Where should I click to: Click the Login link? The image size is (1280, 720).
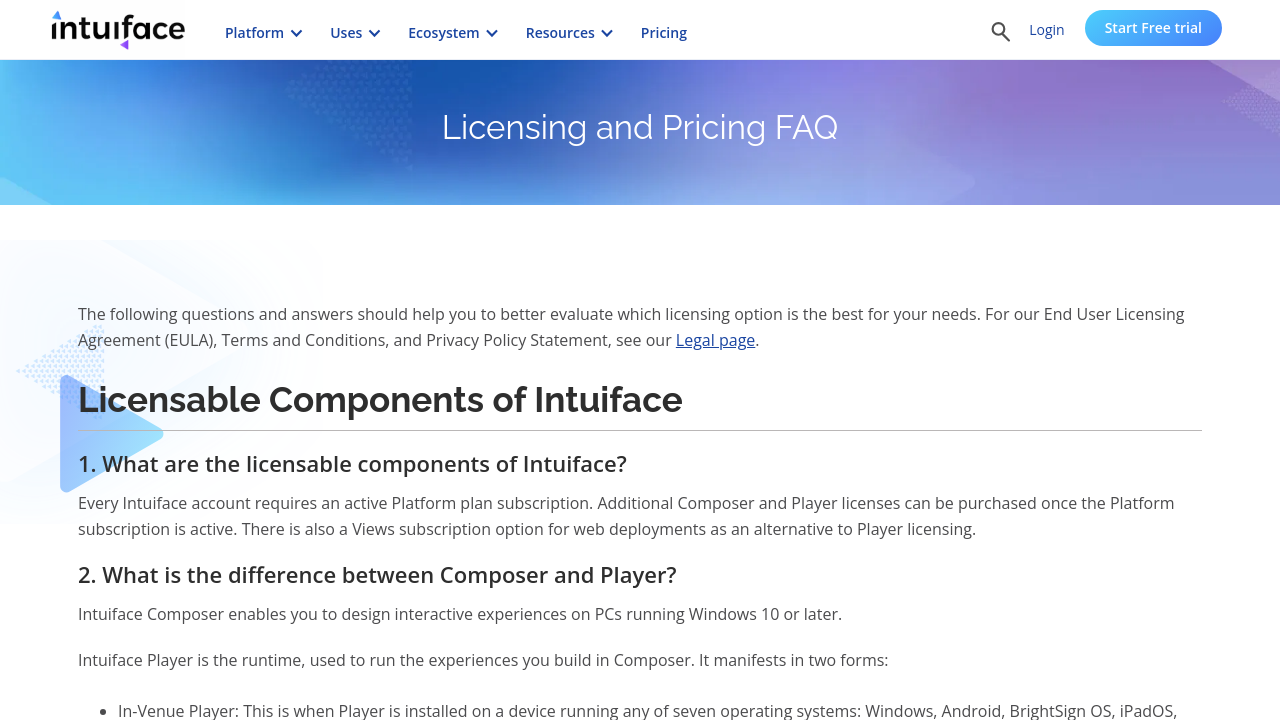[x=1046, y=30]
